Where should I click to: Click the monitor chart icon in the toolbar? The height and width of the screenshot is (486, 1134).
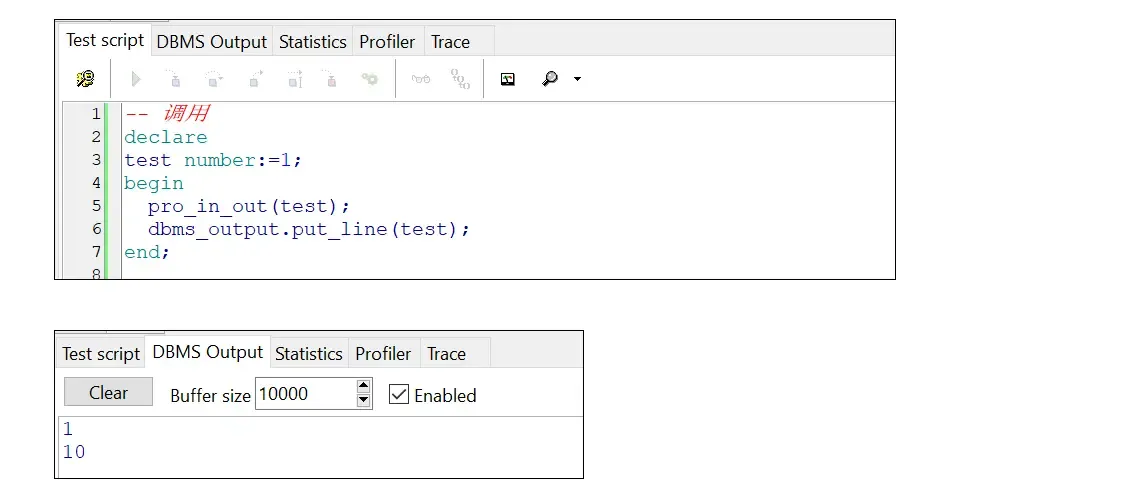[x=508, y=79]
